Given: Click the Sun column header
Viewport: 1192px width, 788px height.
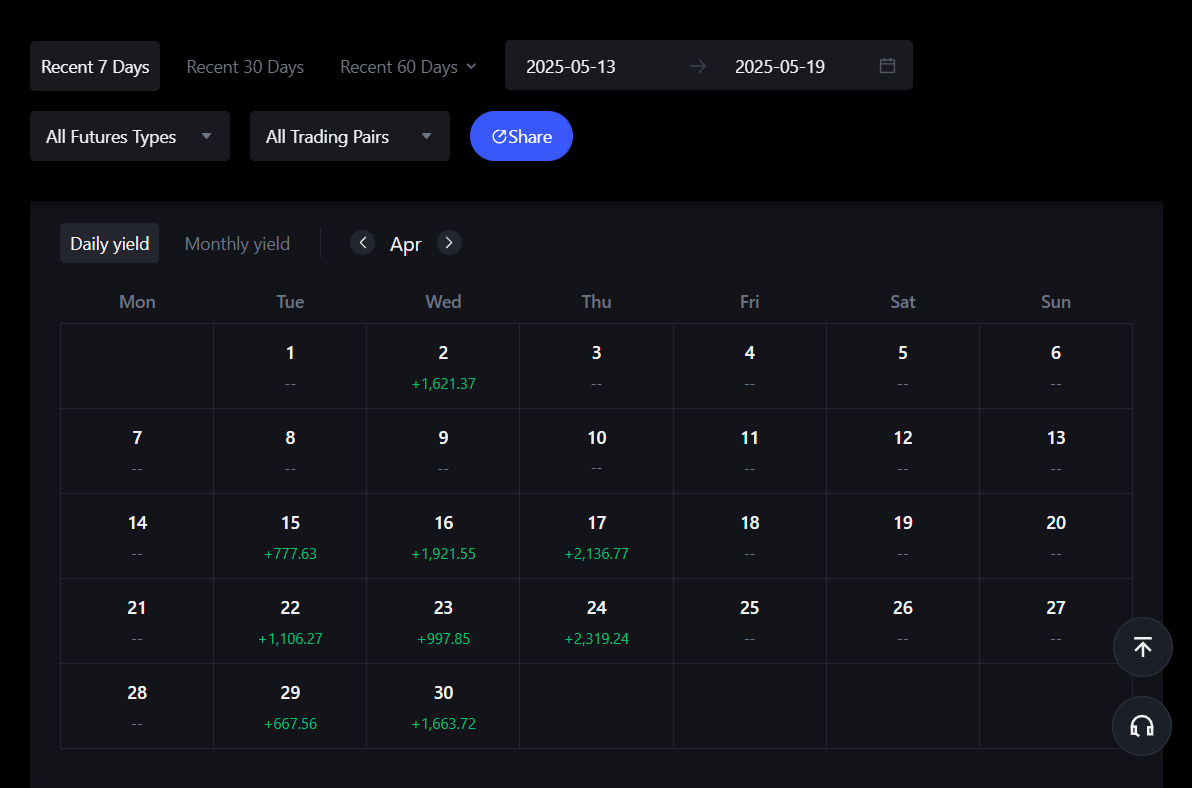Looking at the screenshot, I should (1056, 302).
